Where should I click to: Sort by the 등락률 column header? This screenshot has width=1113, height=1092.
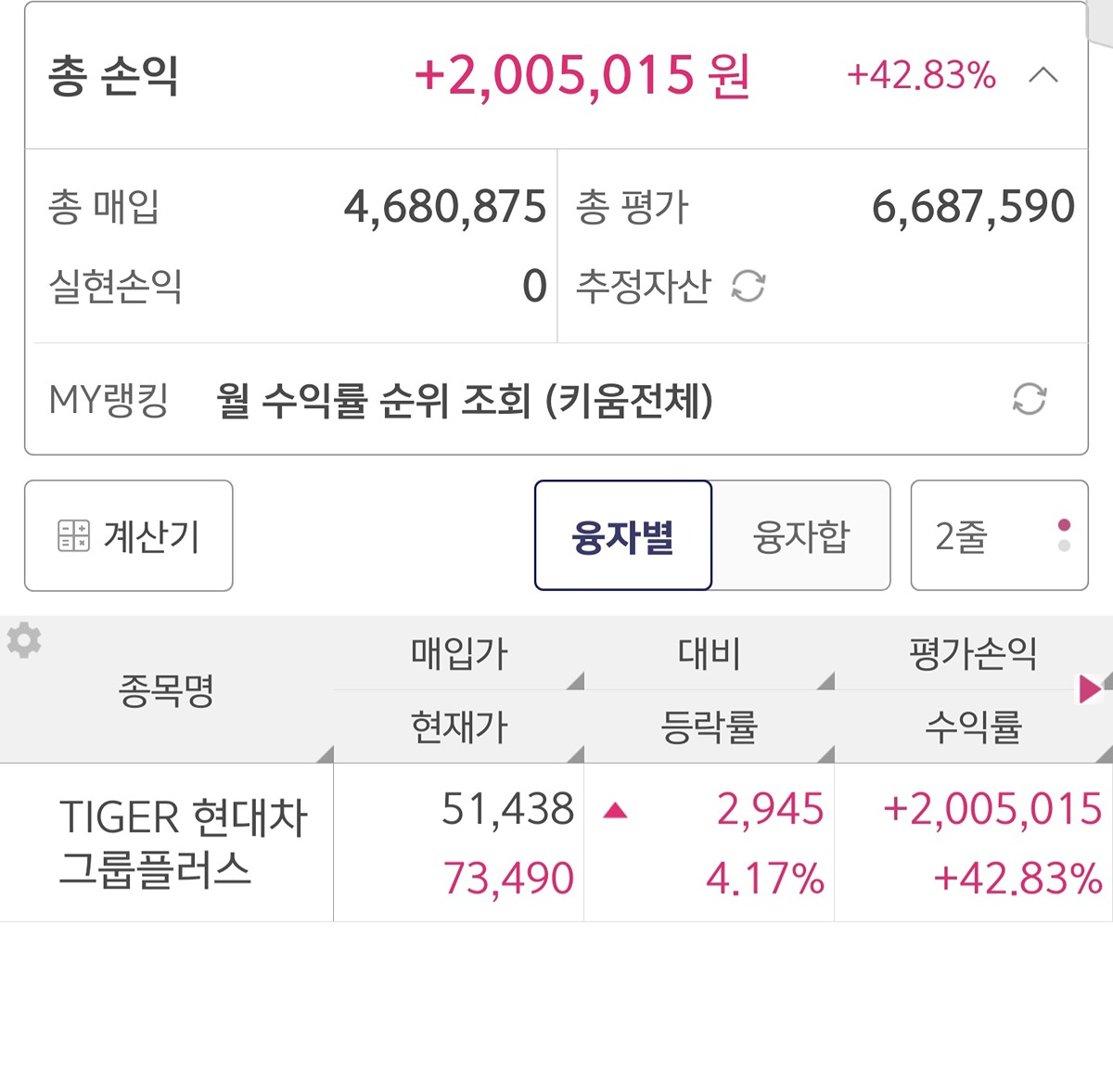pyautogui.click(x=709, y=726)
